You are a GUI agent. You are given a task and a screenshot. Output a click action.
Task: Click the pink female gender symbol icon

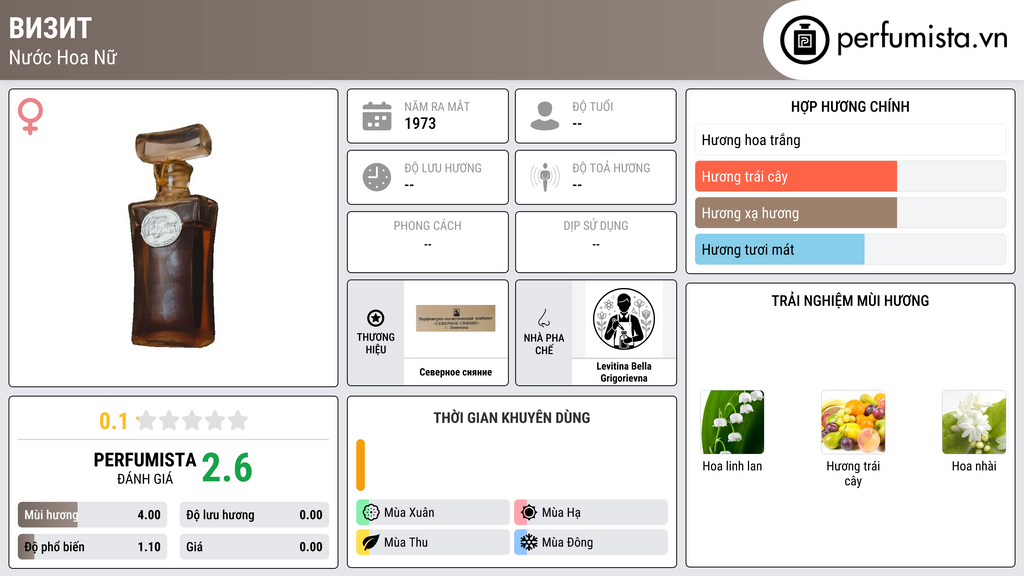coord(30,116)
